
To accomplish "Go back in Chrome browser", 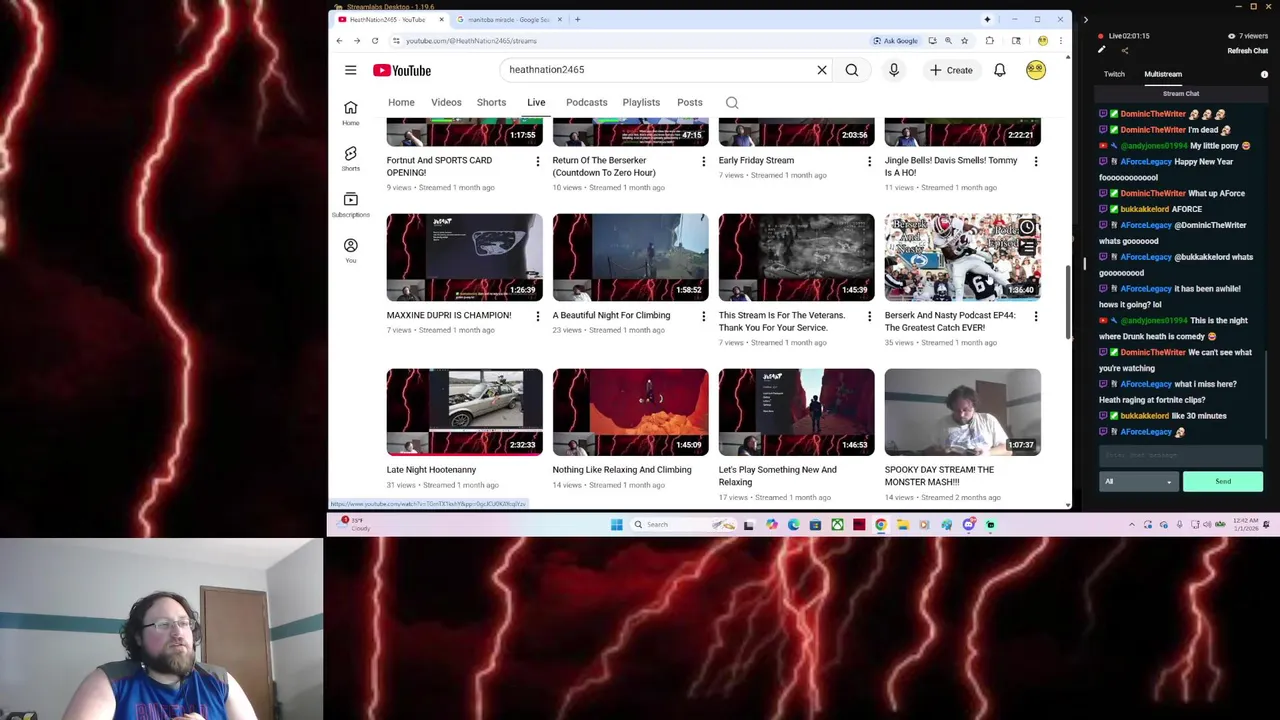I will point(339,41).
